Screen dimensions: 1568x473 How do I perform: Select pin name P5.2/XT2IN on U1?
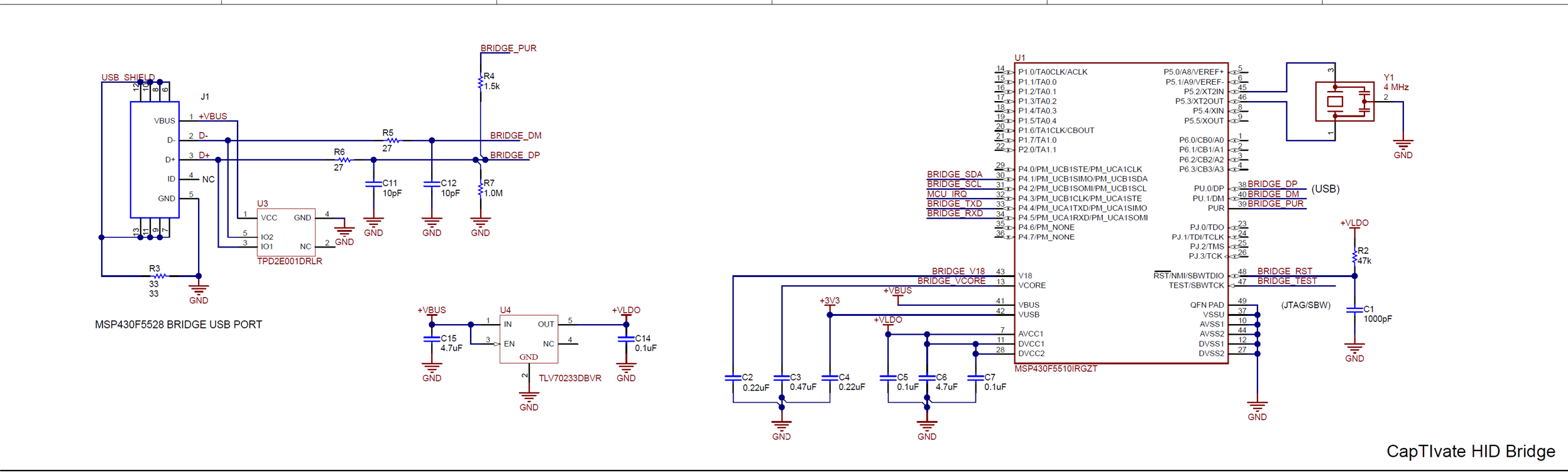tap(1203, 92)
